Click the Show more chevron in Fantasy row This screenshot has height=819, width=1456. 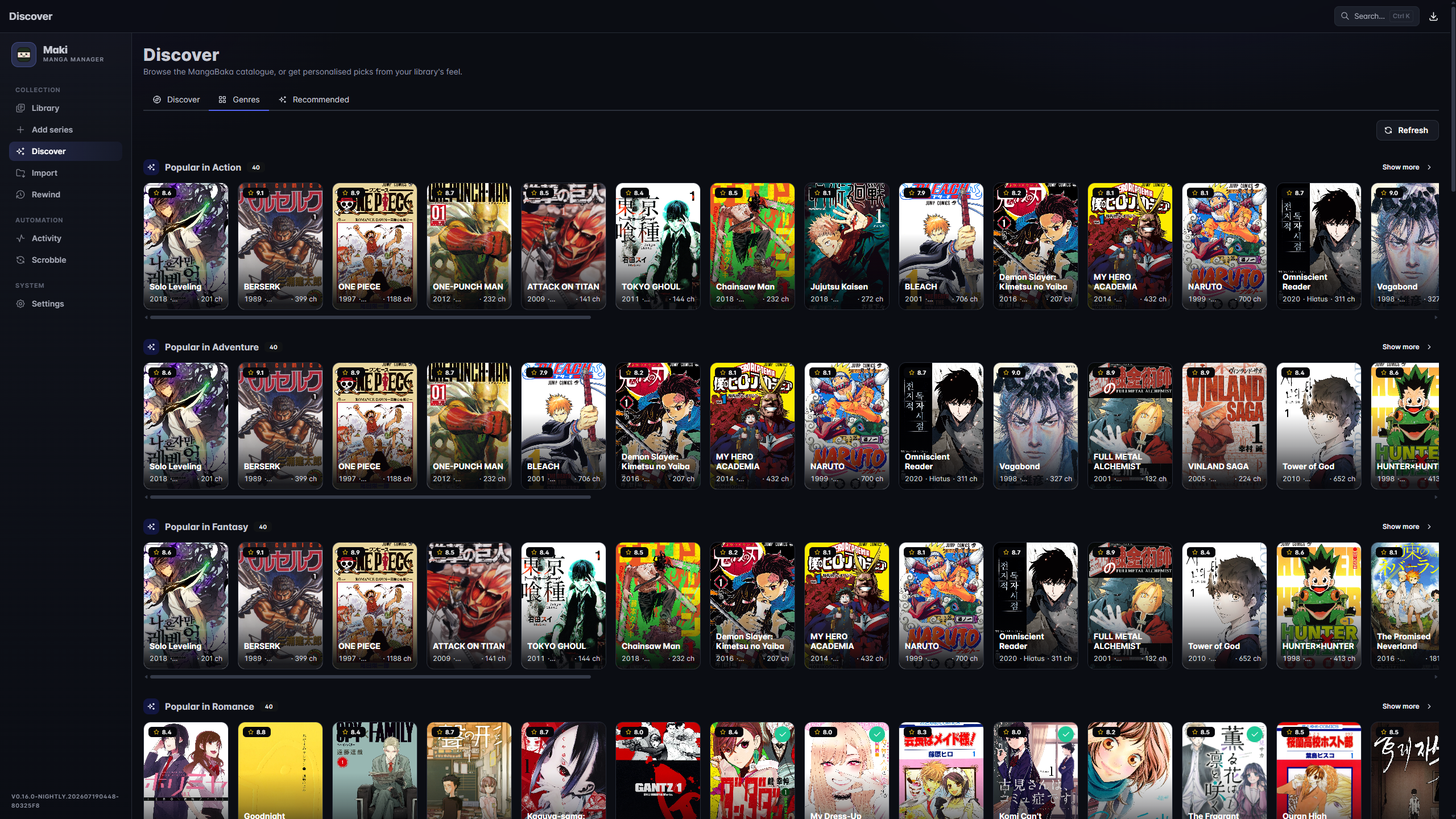(1429, 527)
